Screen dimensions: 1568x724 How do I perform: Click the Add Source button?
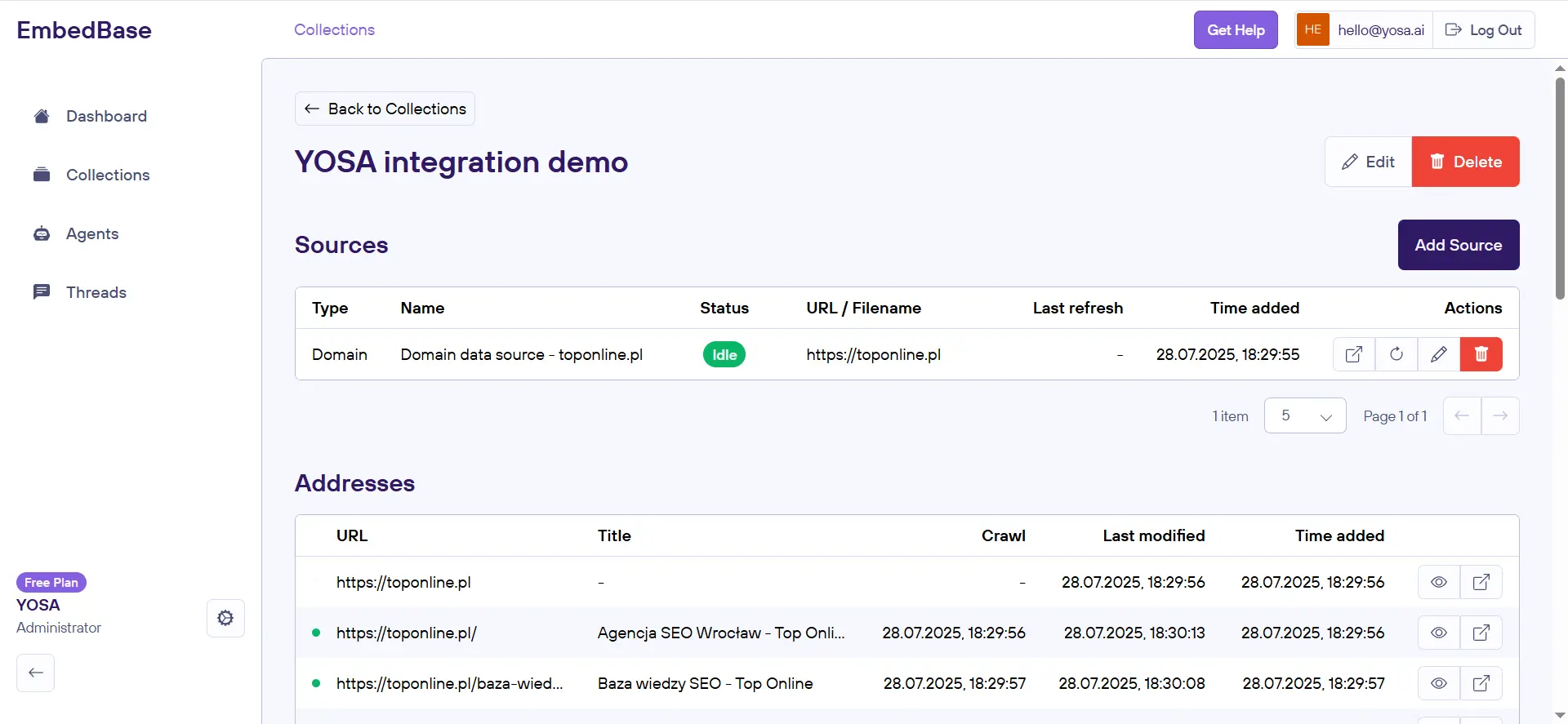1458,245
